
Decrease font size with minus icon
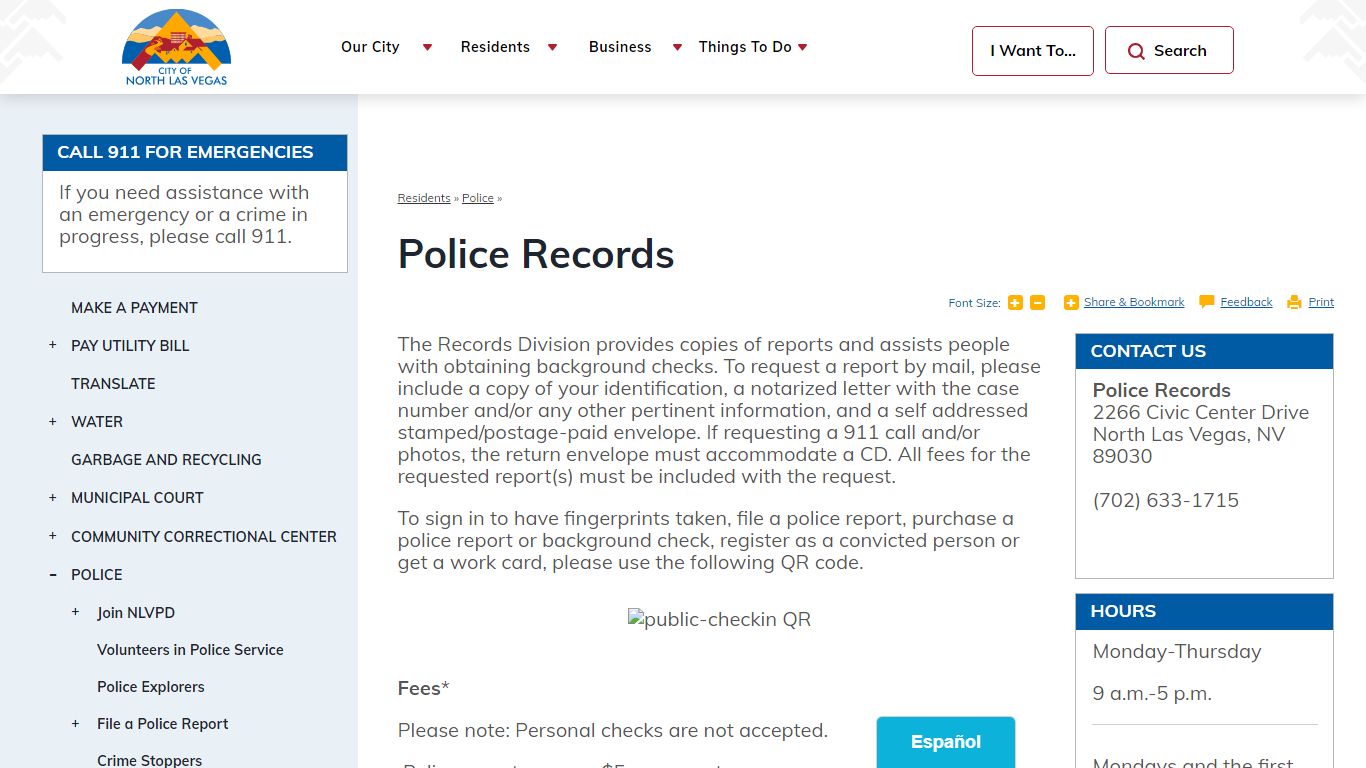tap(1037, 303)
